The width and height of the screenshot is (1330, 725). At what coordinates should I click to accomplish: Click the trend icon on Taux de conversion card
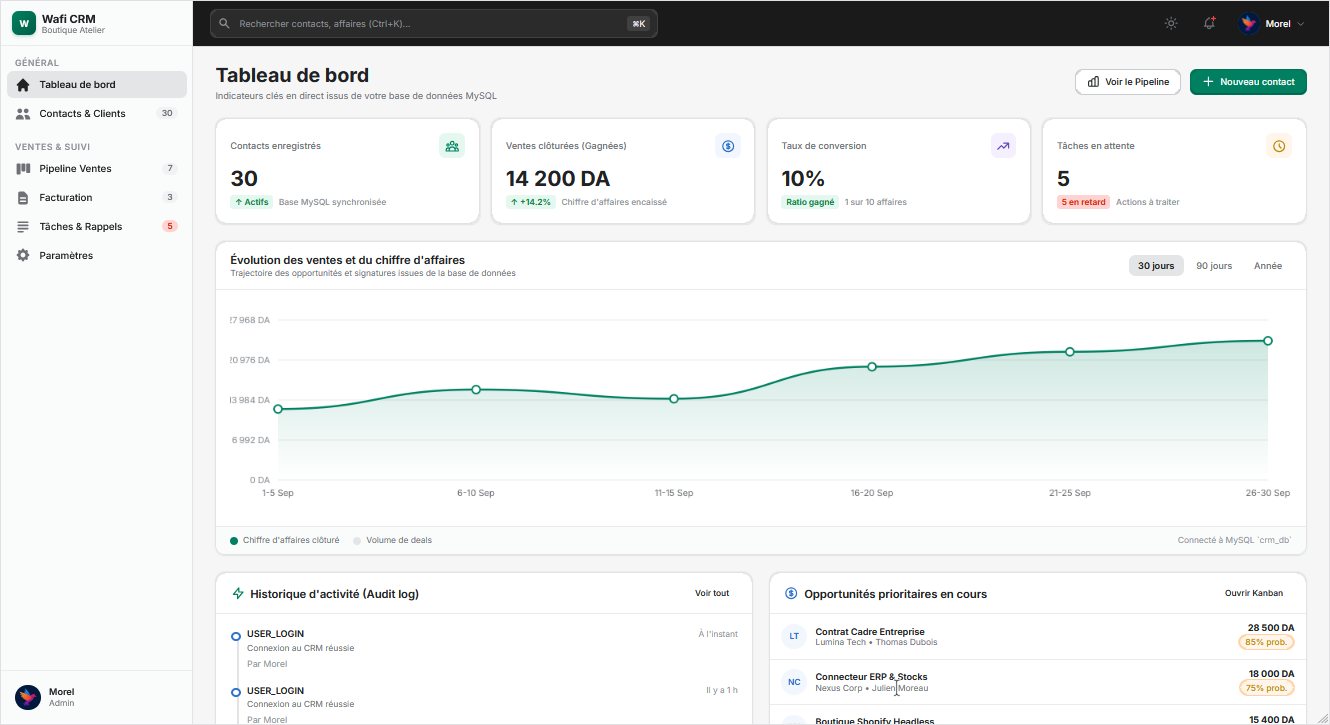point(1003,146)
